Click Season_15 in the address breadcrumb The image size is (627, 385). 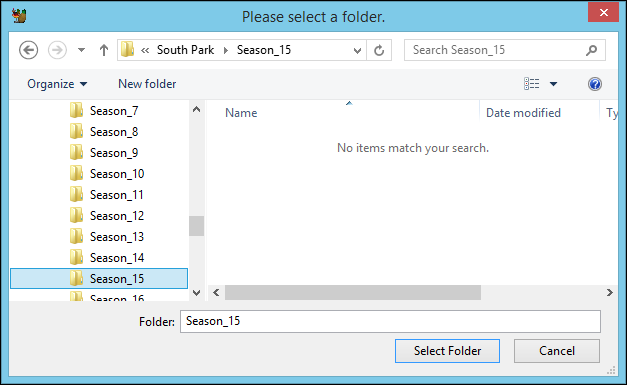(x=264, y=50)
